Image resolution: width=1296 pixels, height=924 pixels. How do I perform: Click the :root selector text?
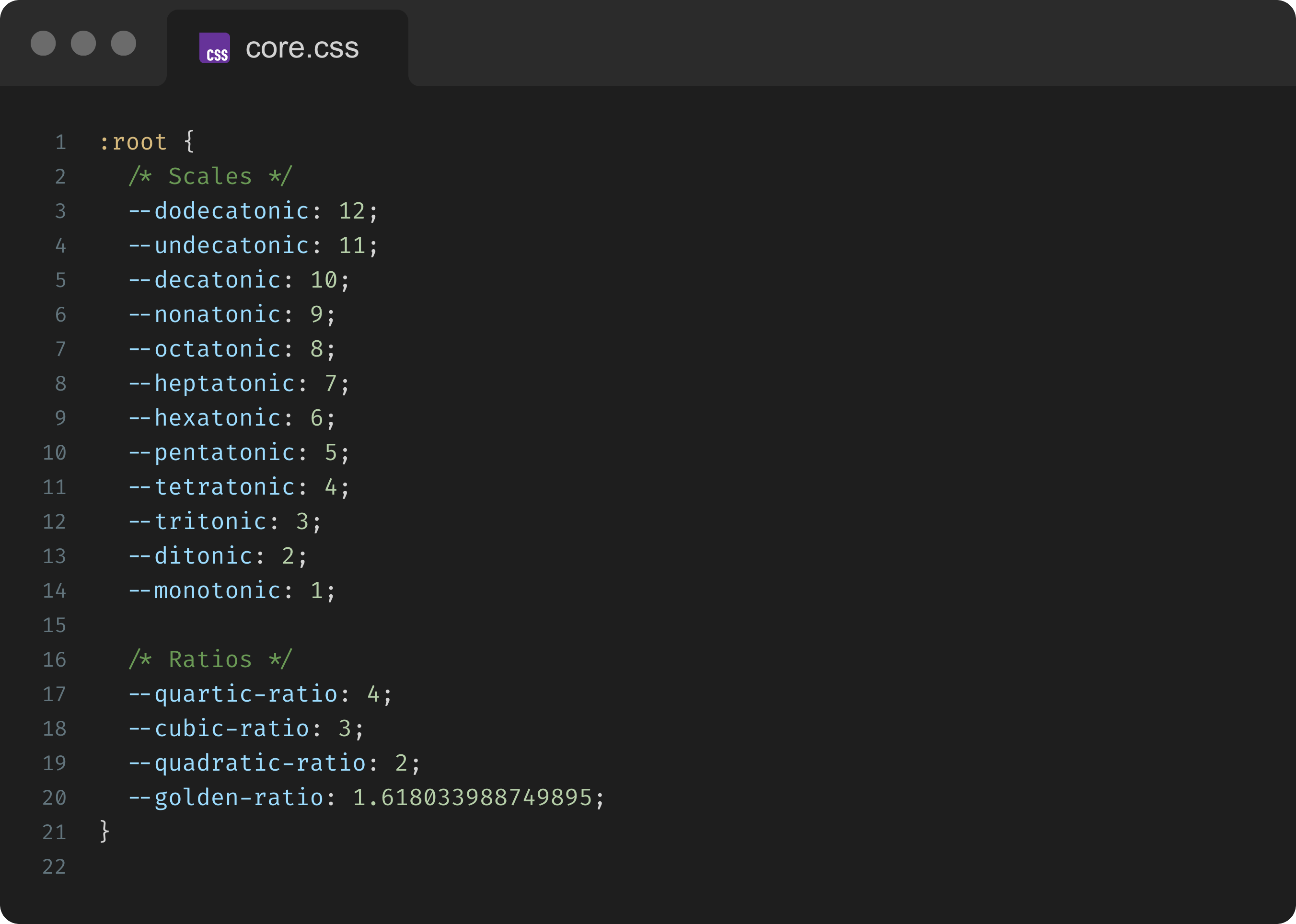133,142
